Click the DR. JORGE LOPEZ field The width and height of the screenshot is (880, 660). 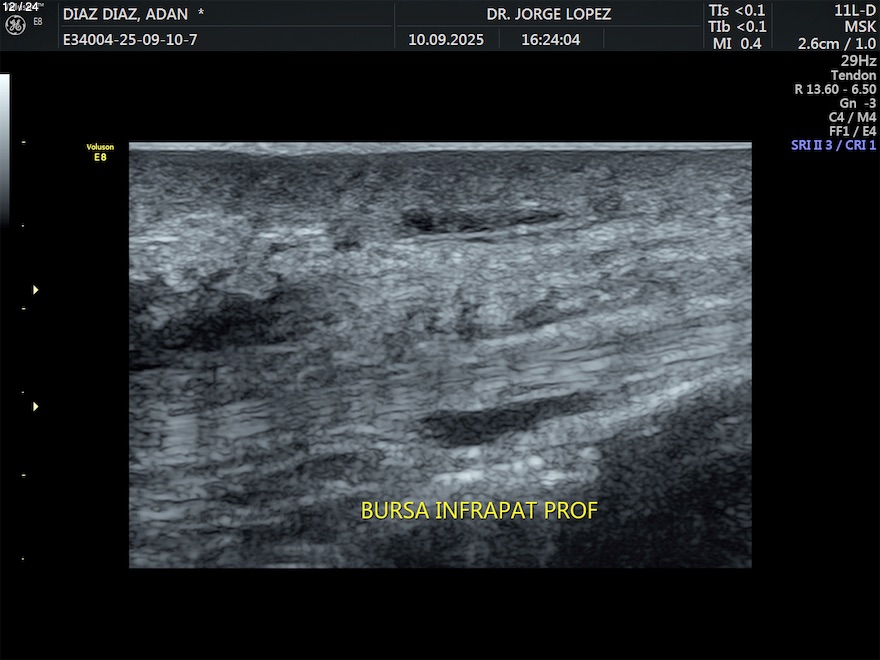point(548,14)
